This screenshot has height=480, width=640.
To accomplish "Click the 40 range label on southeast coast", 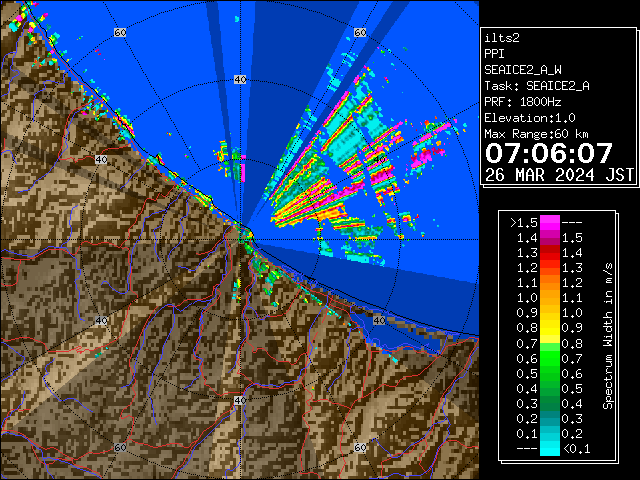I will click(x=379, y=320).
